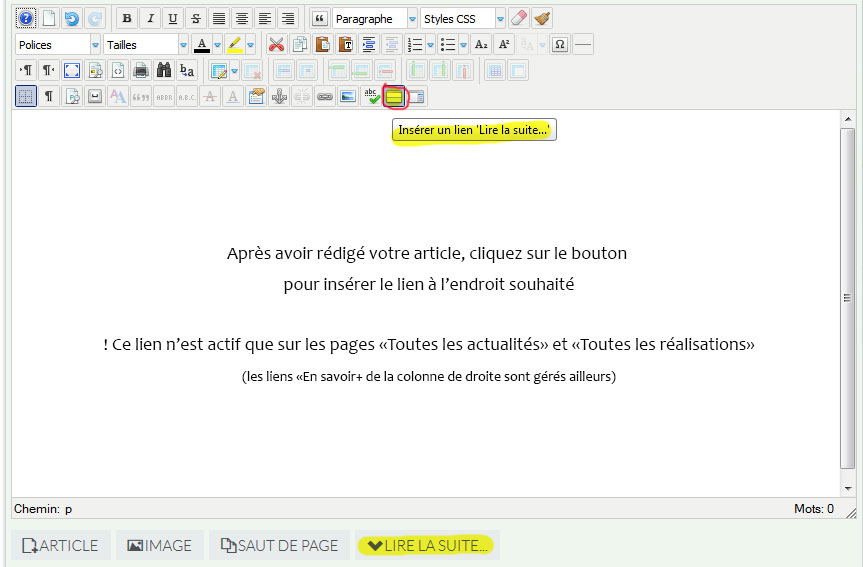863x567 pixels.
Task: Click the eraser remove formatting icon
Action: (518, 19)
